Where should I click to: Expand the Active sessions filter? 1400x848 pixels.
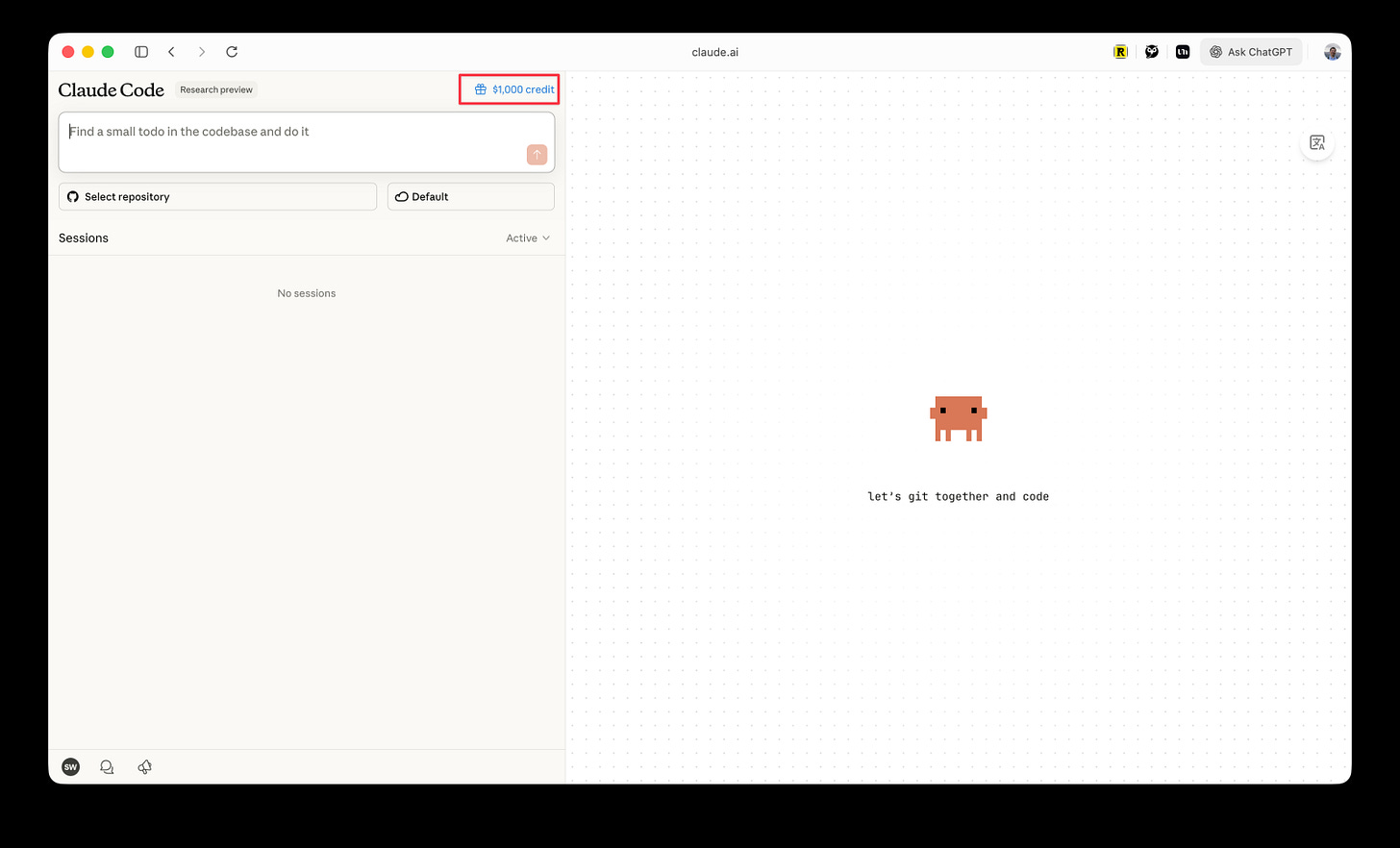528,238
